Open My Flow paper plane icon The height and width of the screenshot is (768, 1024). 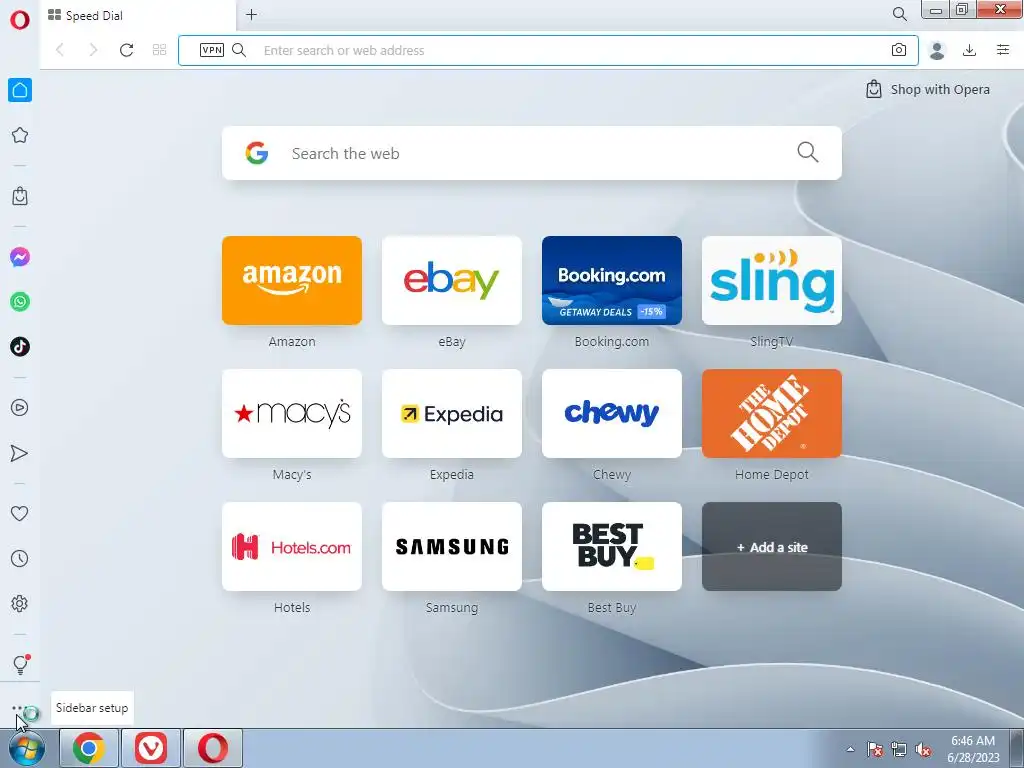tap(20, 453)
